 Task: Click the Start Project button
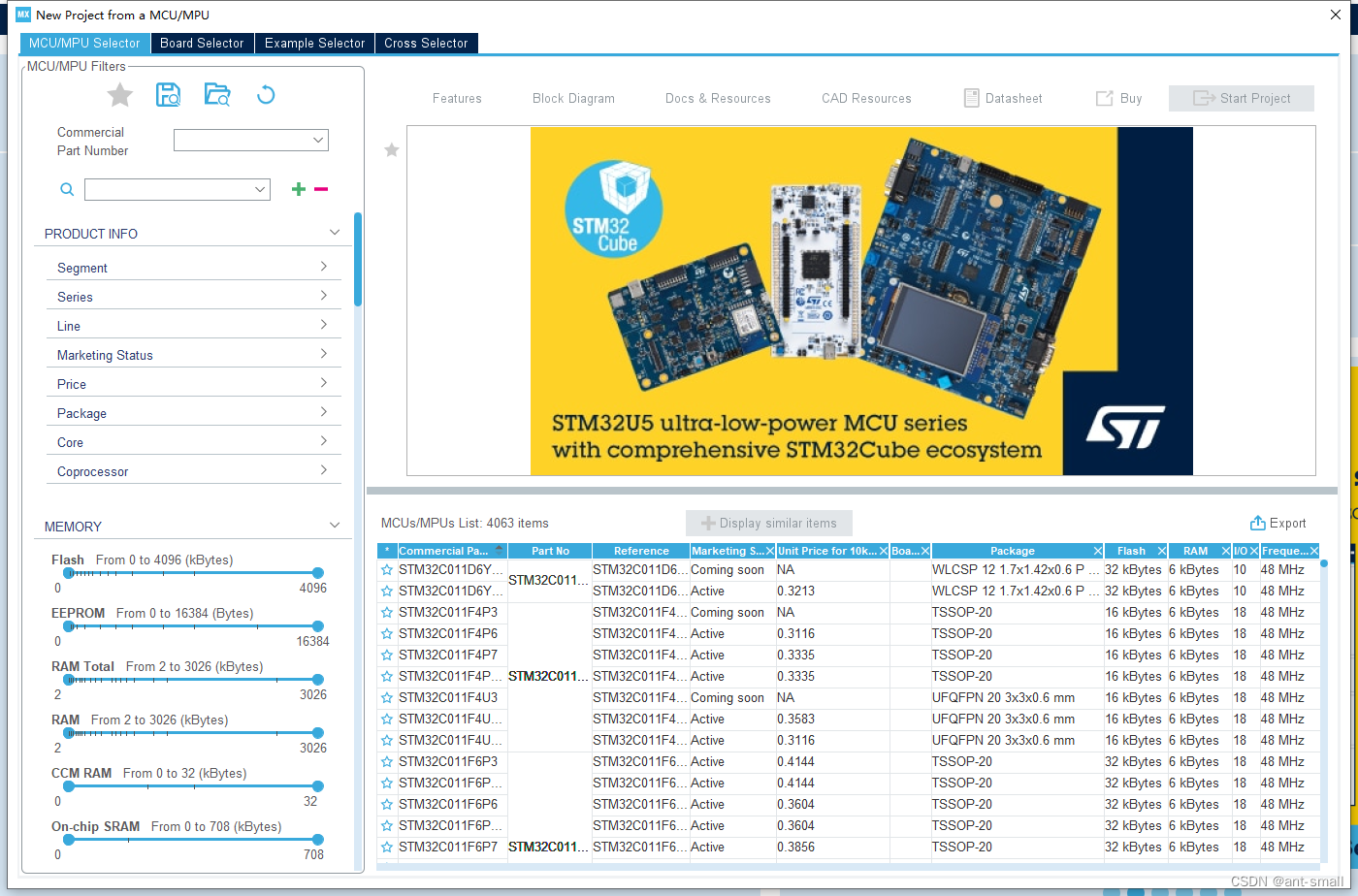pyautogui.click(x=1241, y=98)
